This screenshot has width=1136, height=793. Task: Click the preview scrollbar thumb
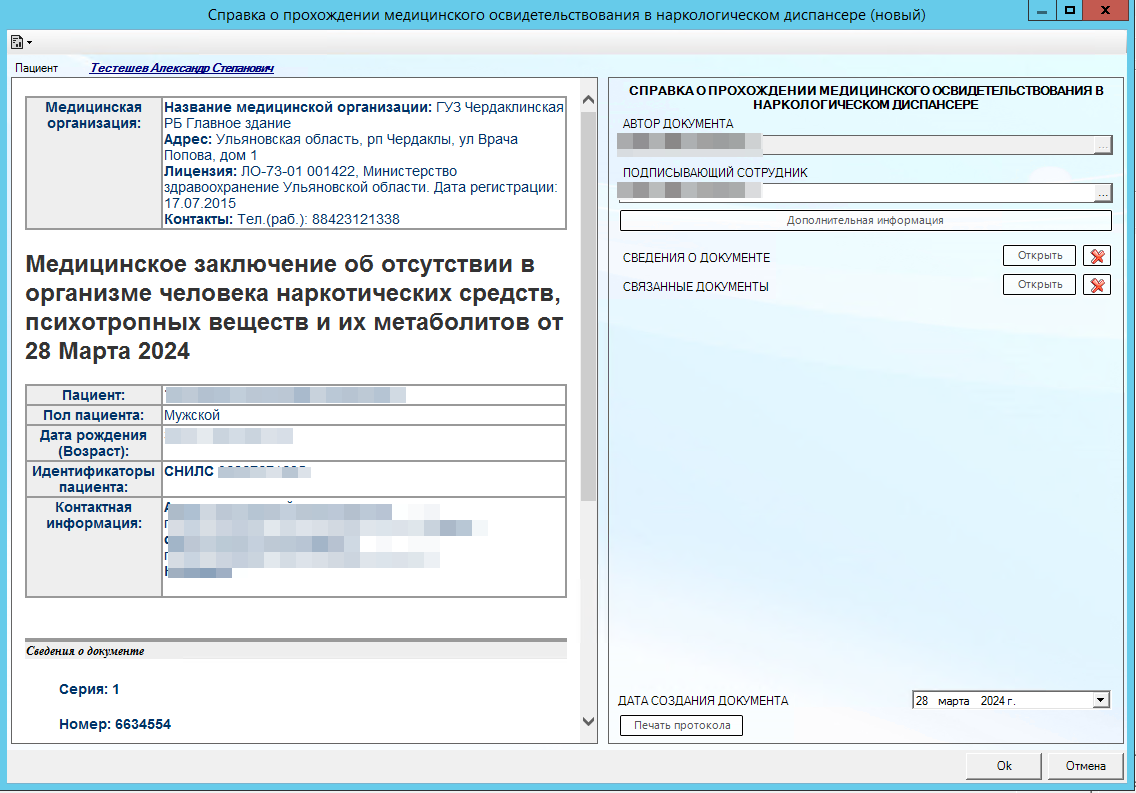588,306
